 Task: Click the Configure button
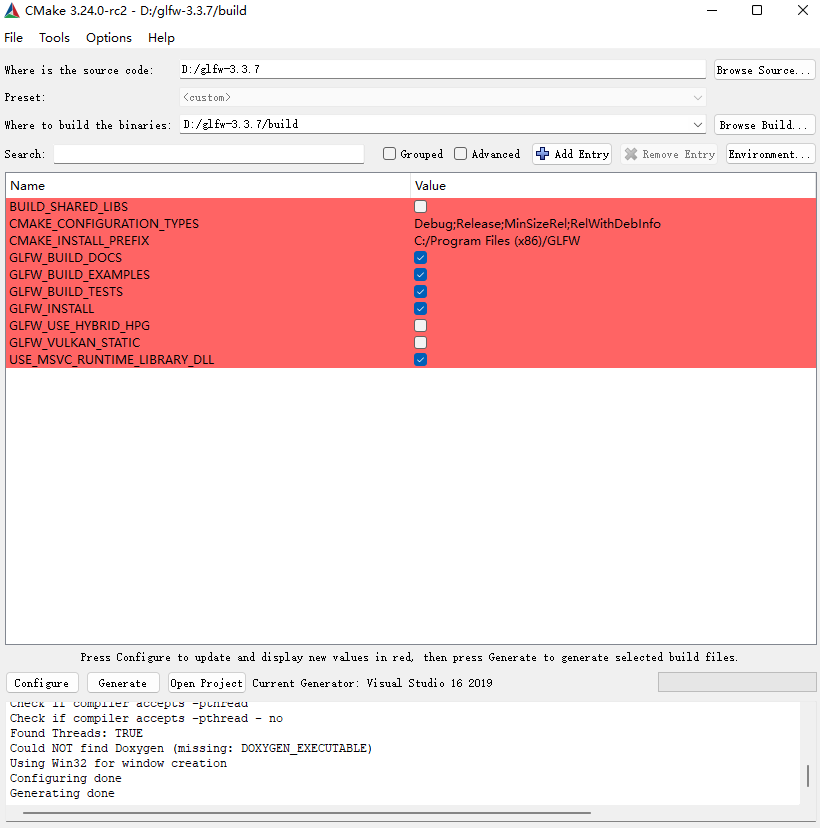(x=42, y=683)
